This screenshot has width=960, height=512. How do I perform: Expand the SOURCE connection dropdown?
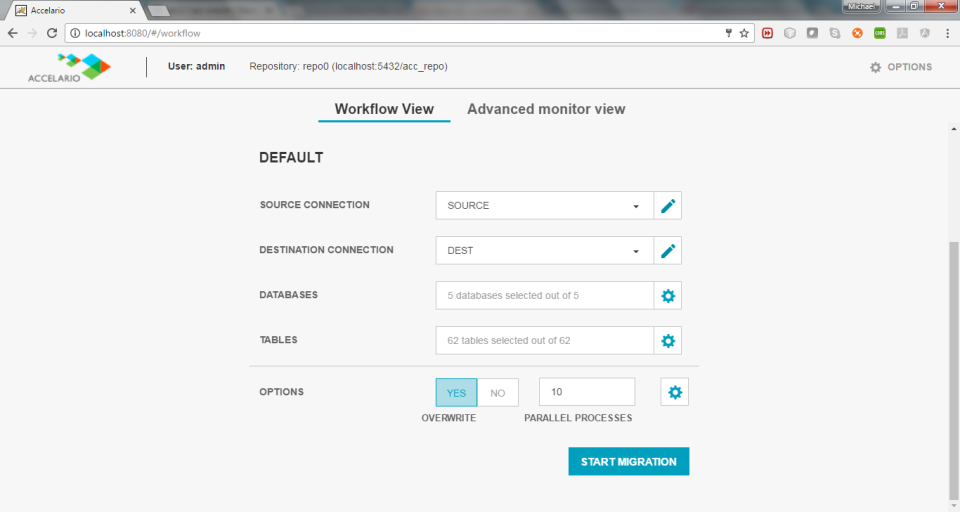tap(544, 206)
